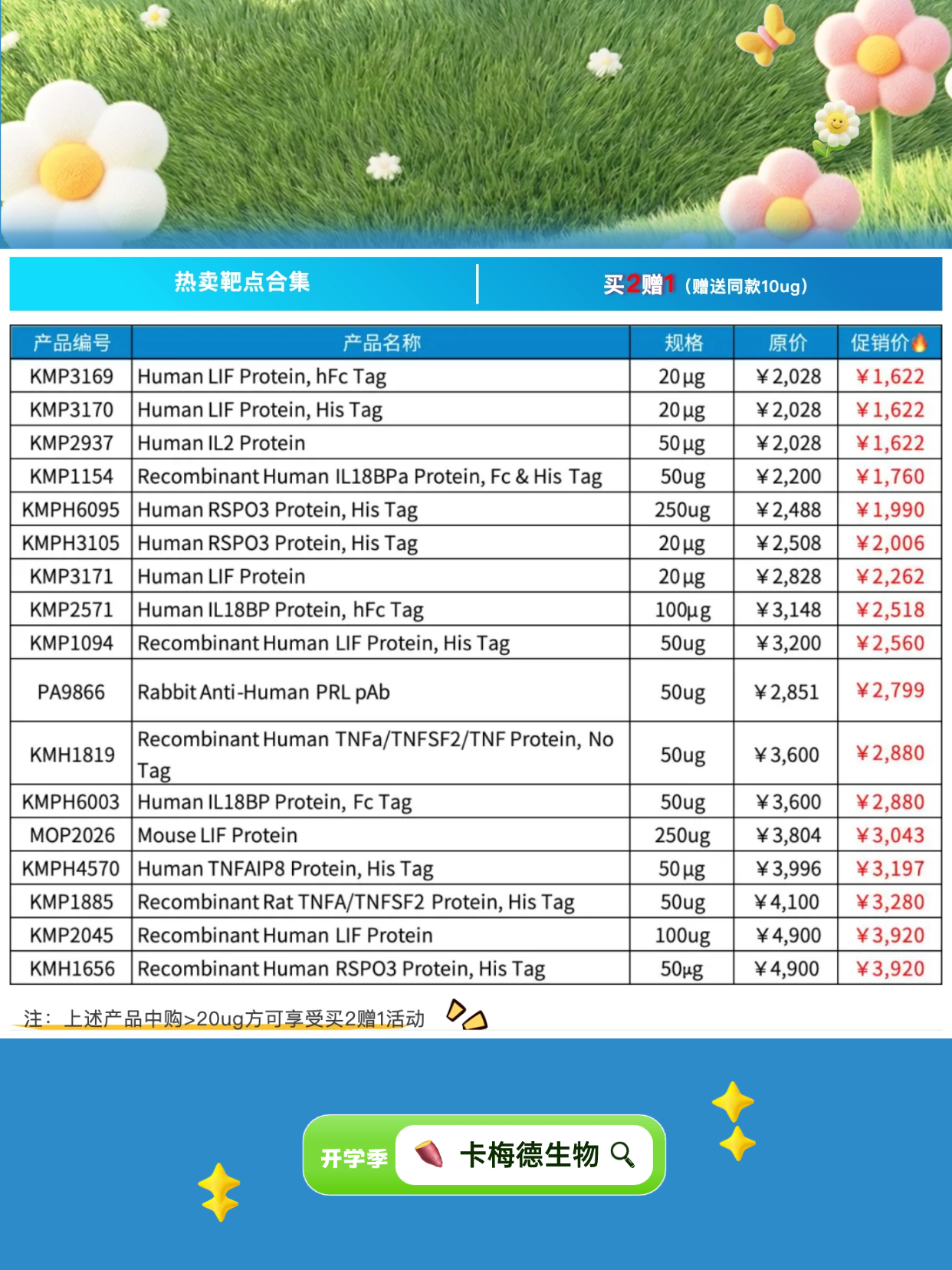Click the yellow sparkle star left of 开学季

tap(219, 1192)
